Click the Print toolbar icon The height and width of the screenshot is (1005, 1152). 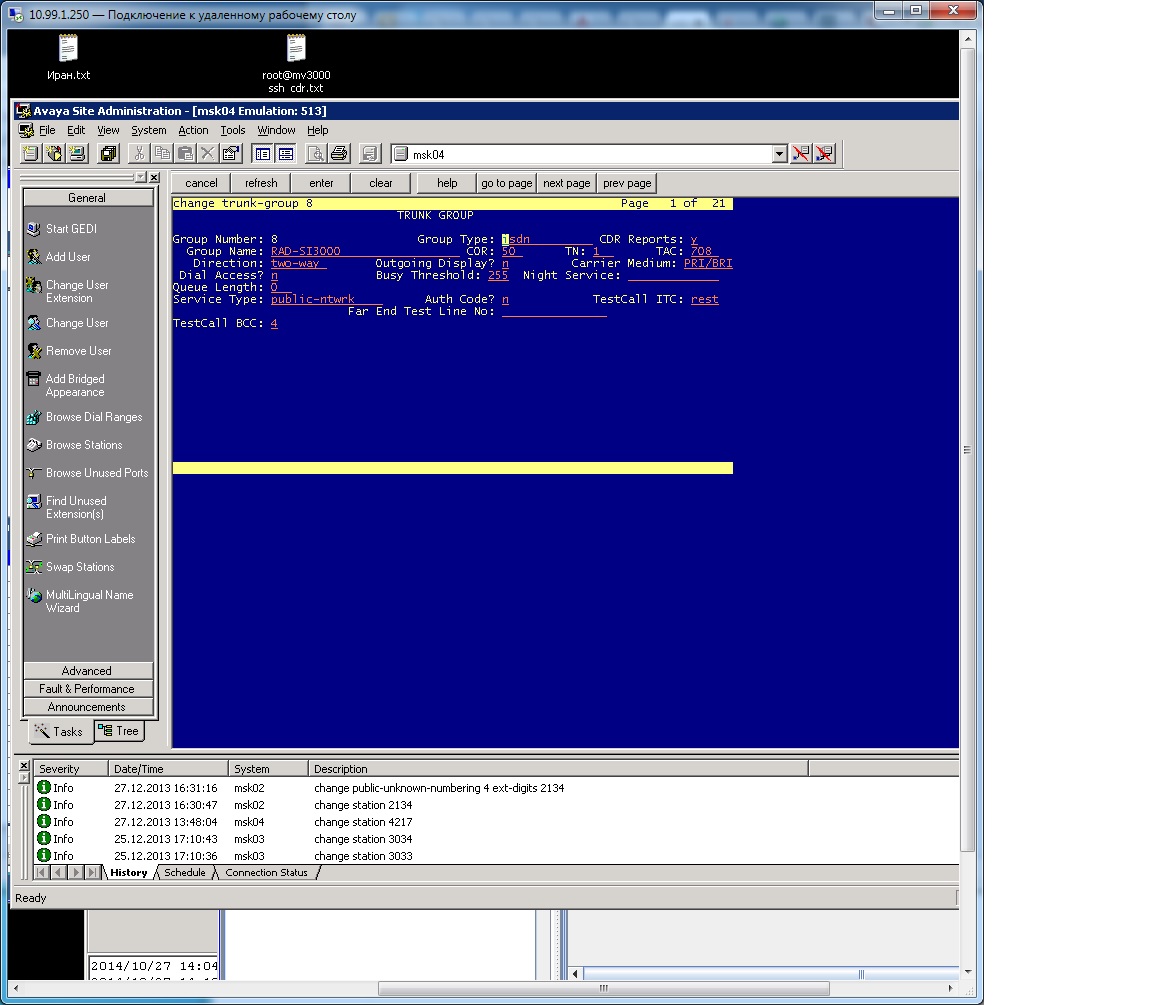[339, 154]
